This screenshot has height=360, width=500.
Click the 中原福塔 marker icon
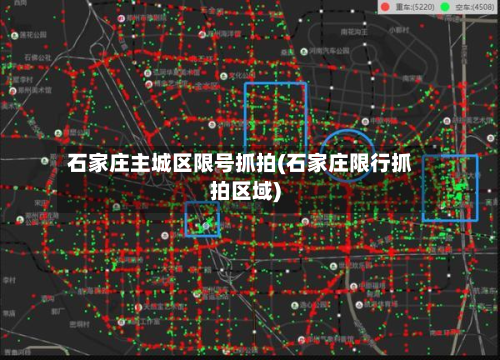[354, 286]
